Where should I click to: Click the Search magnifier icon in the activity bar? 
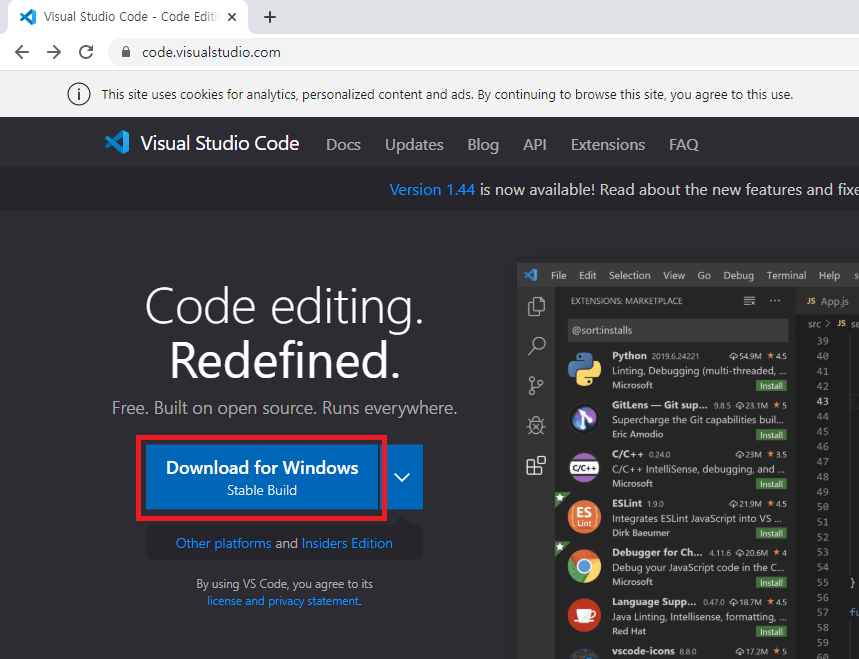(x=536, y=346)
